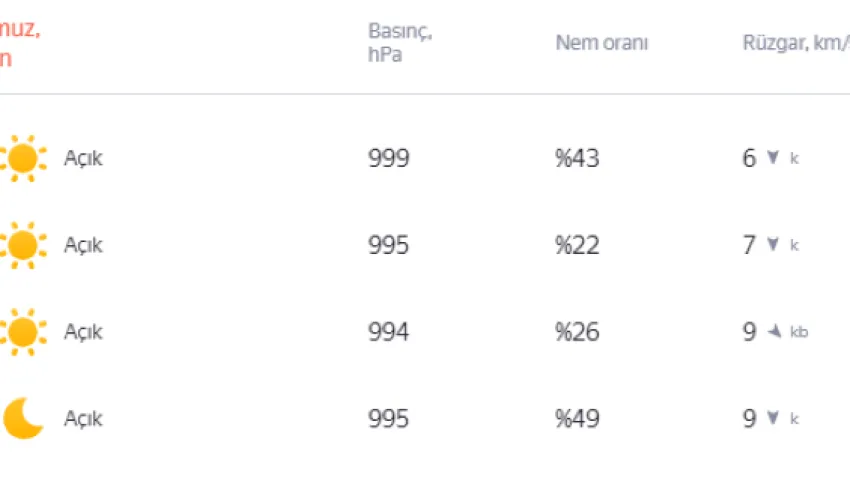The image size is (850, 478).
Task: Click the %22 humidity value
Action: coord(578,245)
